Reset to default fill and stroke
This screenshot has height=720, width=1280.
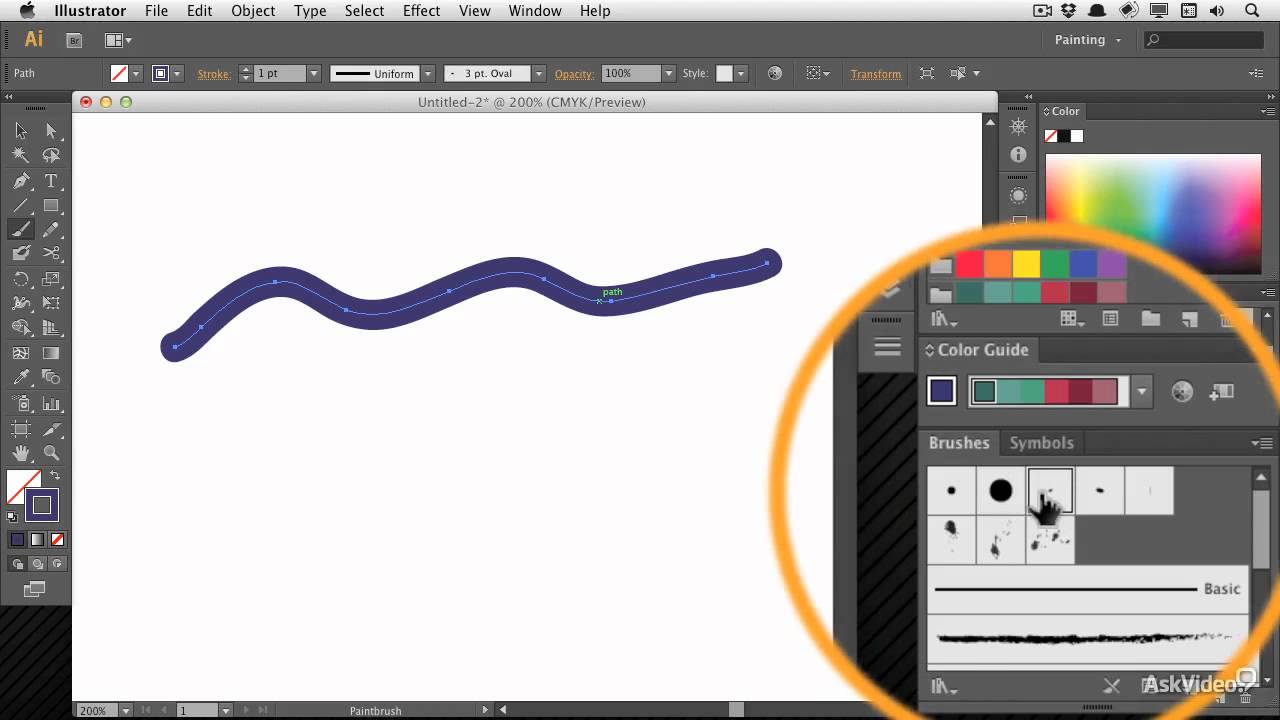[x=12, y=517]
